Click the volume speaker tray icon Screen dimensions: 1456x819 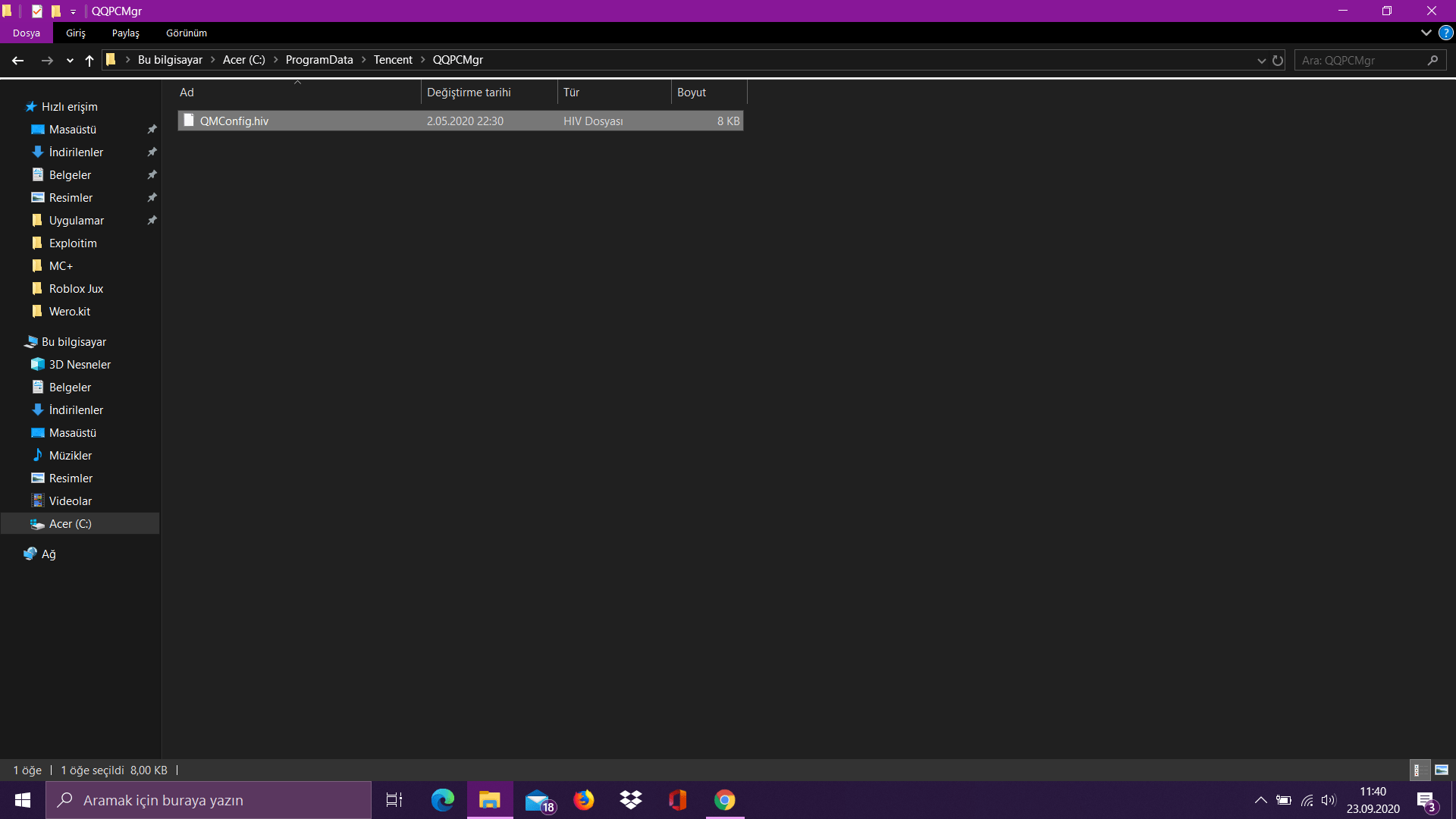[1329, 800]
